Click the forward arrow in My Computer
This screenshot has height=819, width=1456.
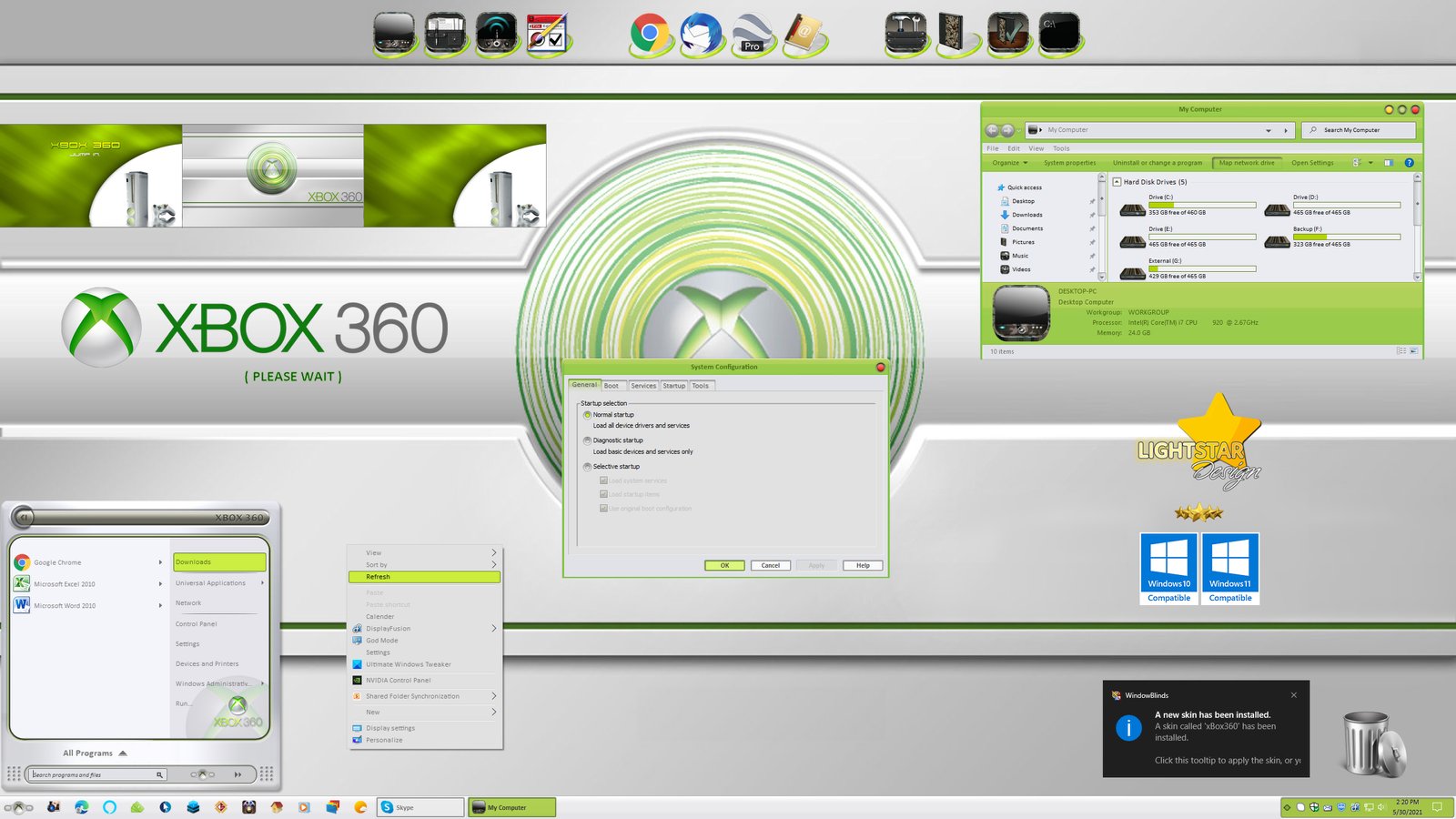point(1007,130)
